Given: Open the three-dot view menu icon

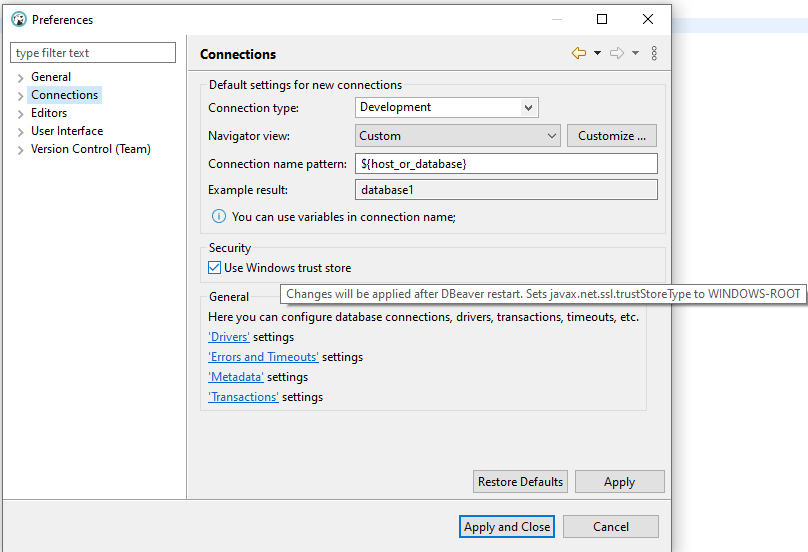Looking at the screenshot, I should coord(654,53).
